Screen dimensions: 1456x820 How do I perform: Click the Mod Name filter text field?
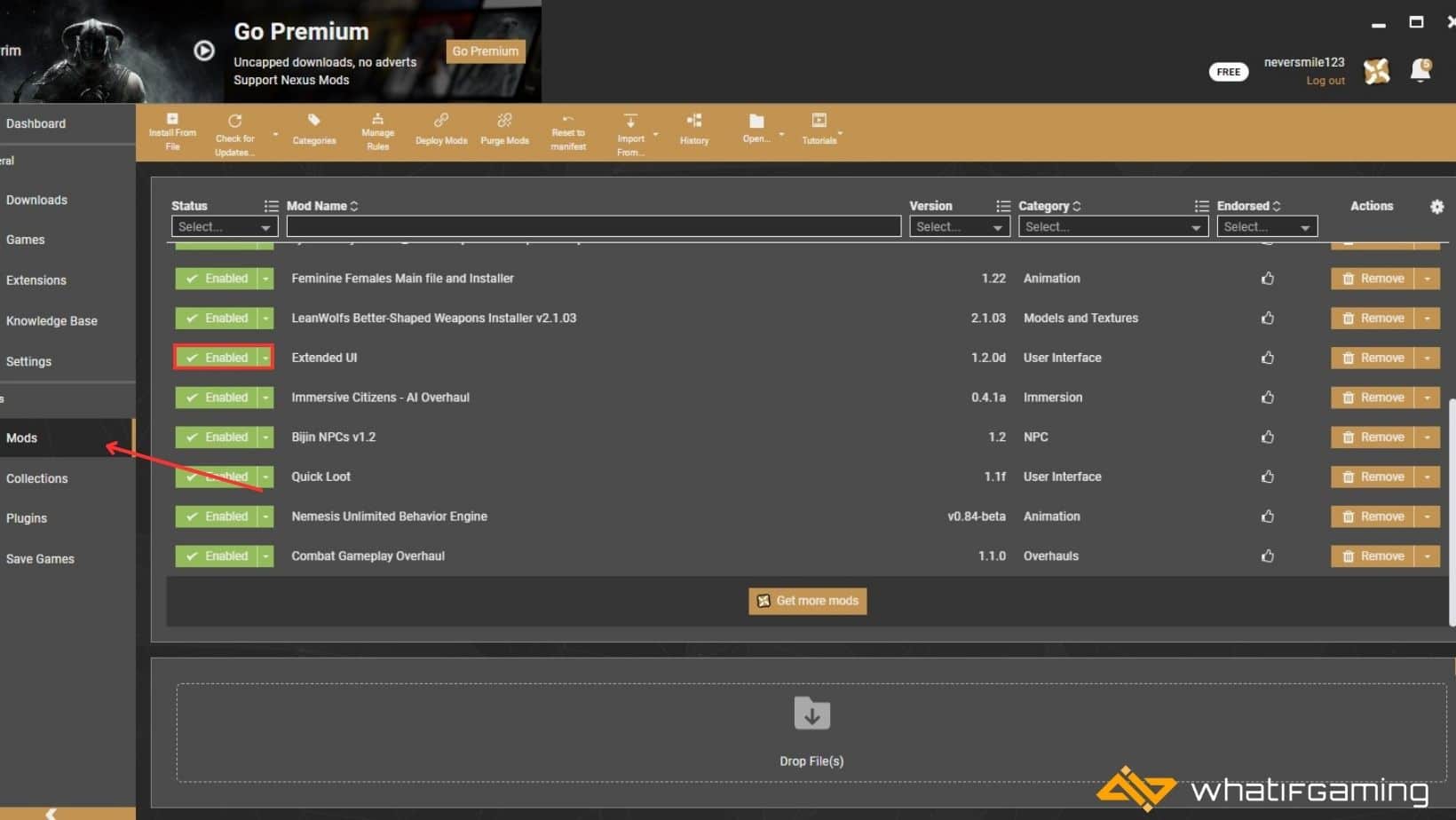tap(593, 227)
